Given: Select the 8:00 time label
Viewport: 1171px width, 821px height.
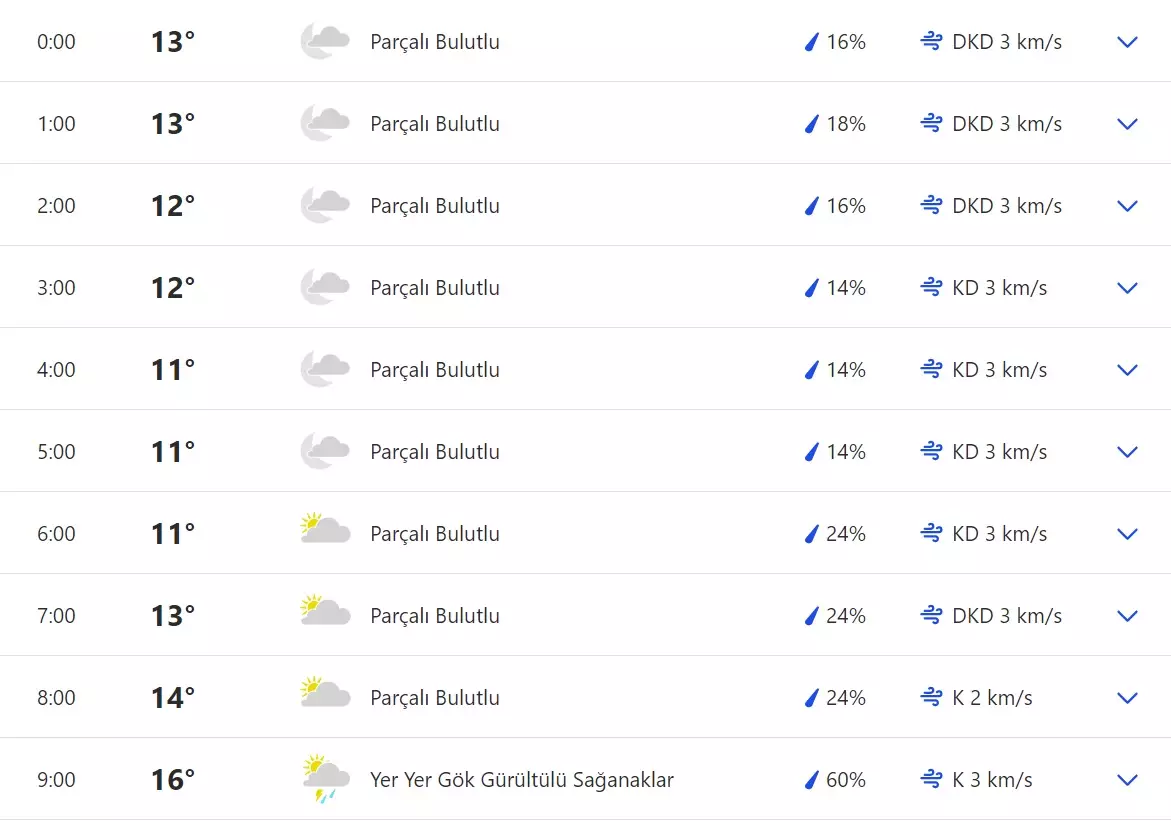Looking at the screenshot, I should (56, 698).
